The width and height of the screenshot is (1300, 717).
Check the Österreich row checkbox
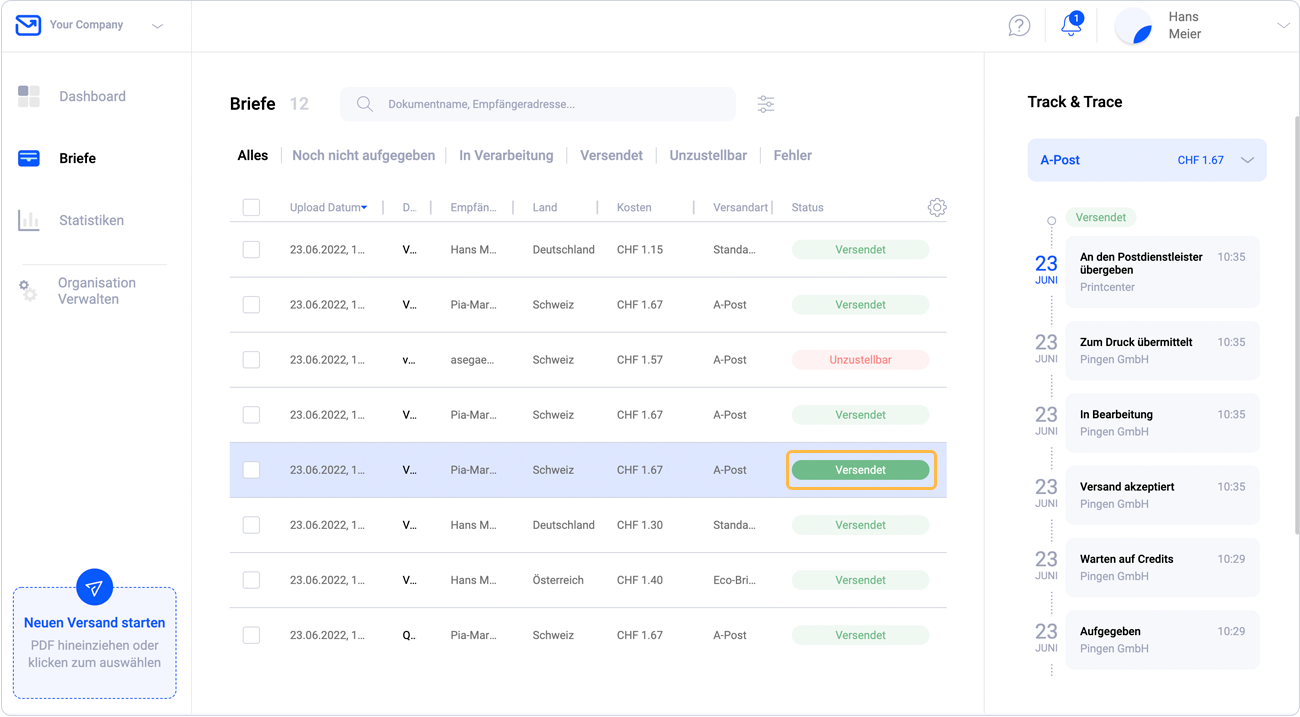(x=251, y=579)
